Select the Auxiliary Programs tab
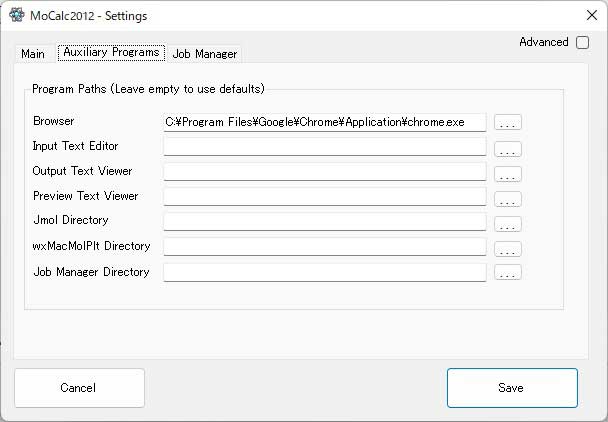This screenshot has height=422, width=608. click(x=111, y=52)
